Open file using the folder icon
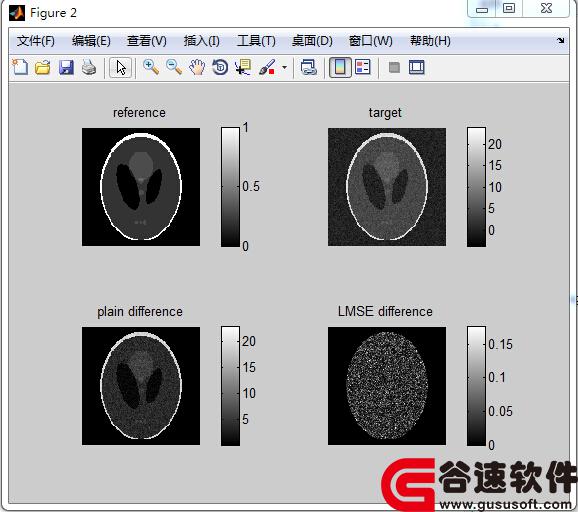578x512 pixels. (43, 67)
